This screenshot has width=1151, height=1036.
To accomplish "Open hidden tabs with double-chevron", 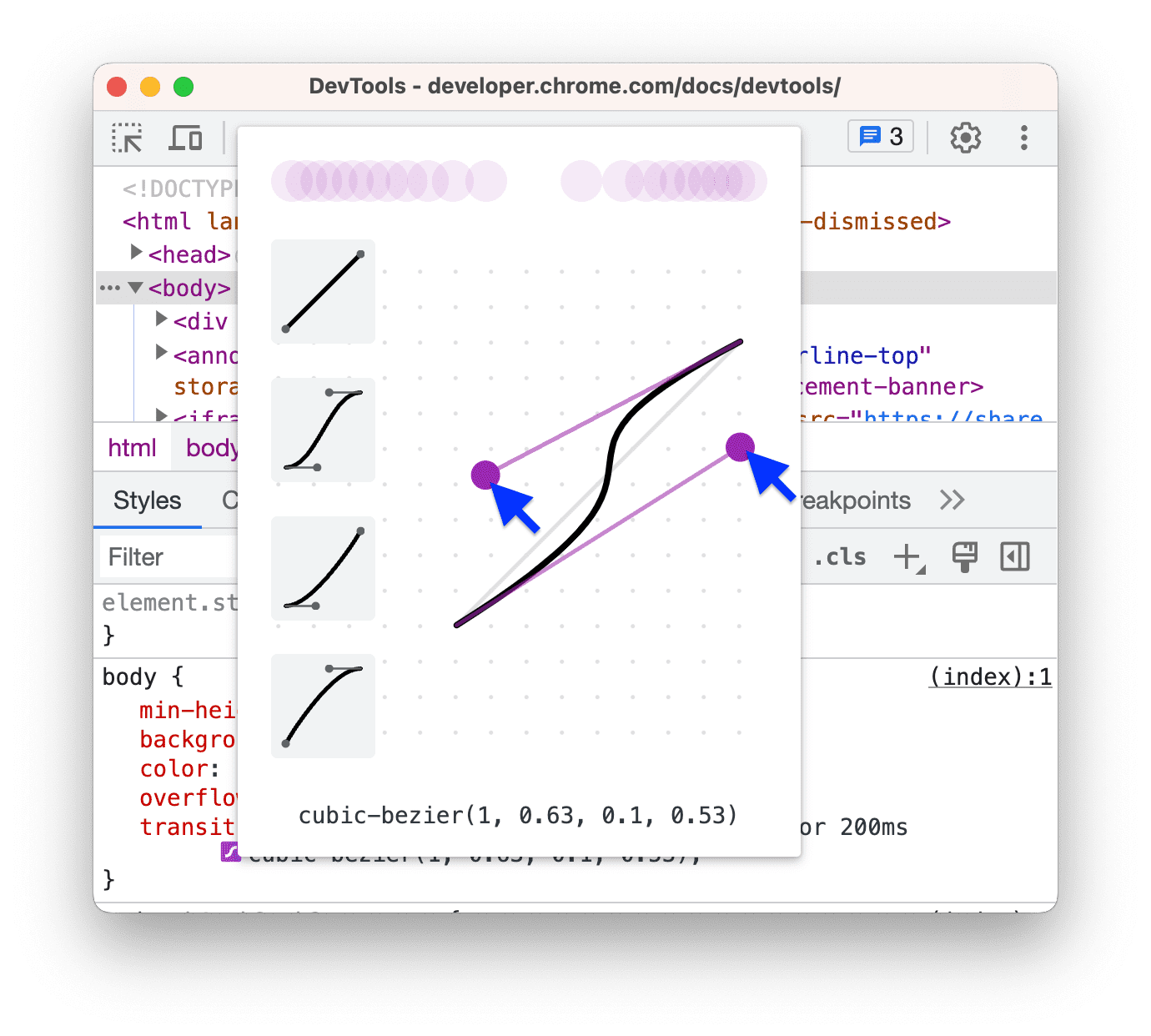I will (953, 500).
